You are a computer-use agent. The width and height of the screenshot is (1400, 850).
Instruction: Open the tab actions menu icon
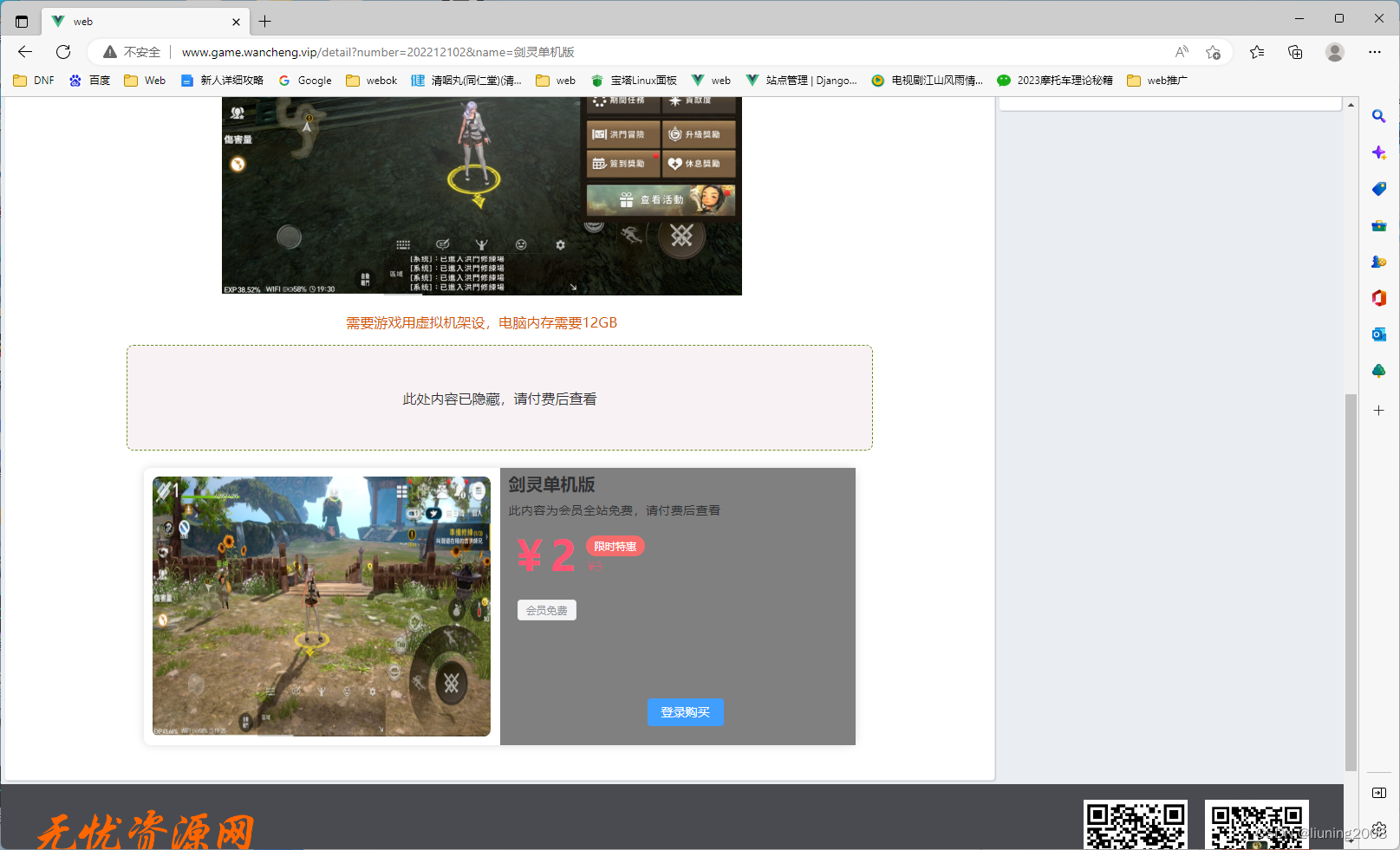[x=22, y=22]
